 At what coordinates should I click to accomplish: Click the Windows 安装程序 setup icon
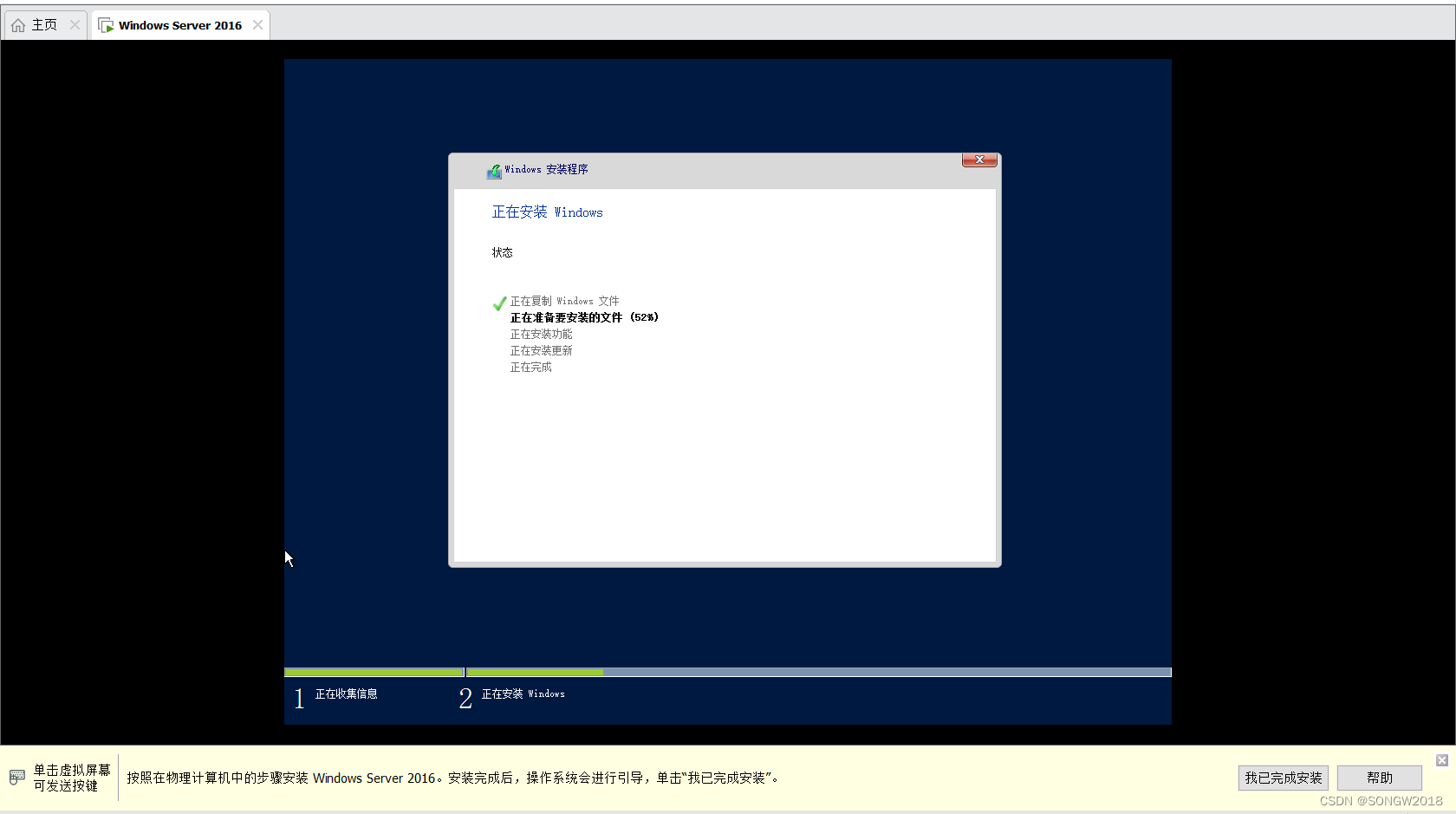(x=494, y=171)
